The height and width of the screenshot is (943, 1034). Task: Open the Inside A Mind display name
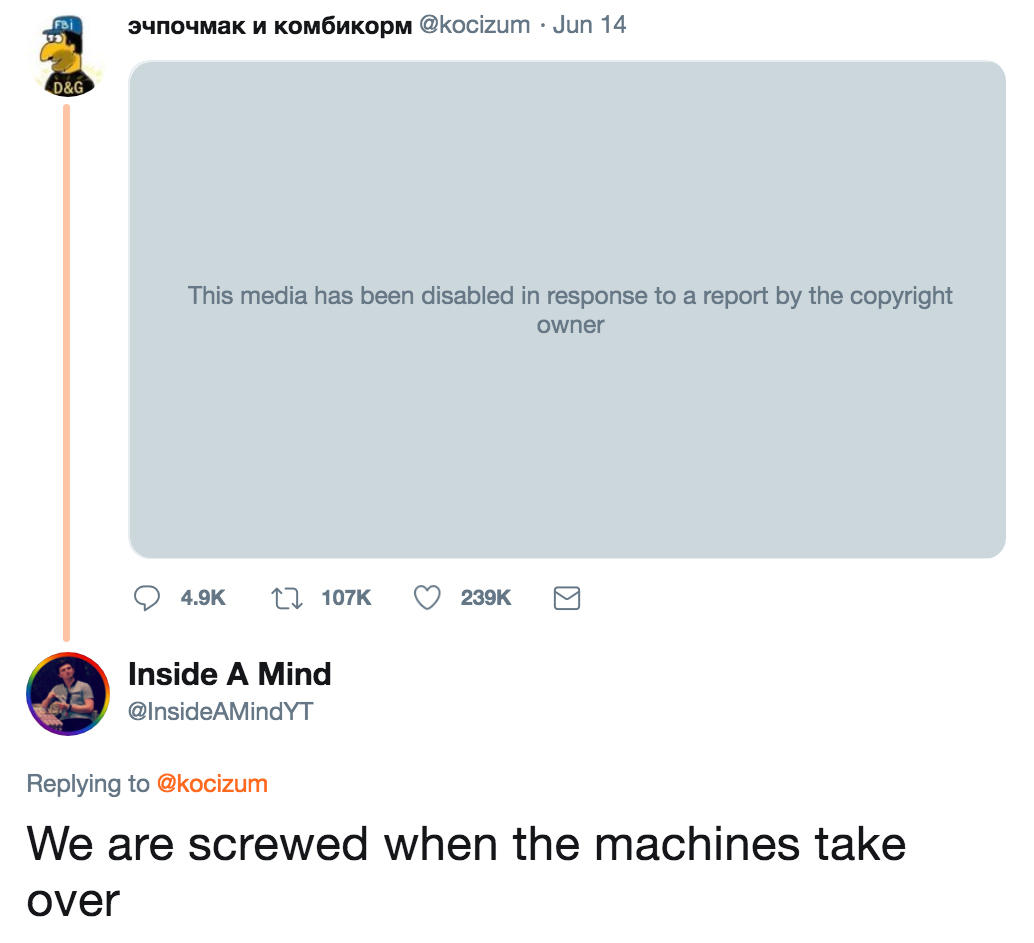point(229,674)
